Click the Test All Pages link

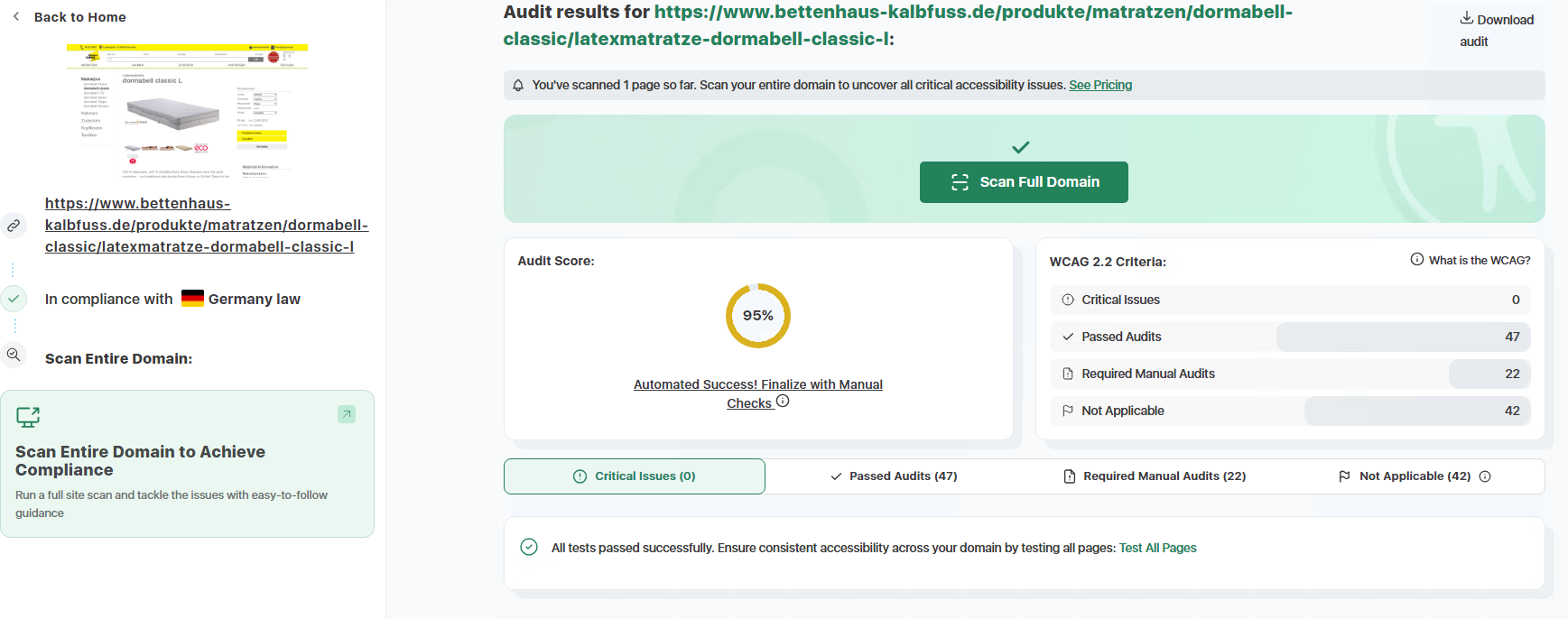point(1157,548)
